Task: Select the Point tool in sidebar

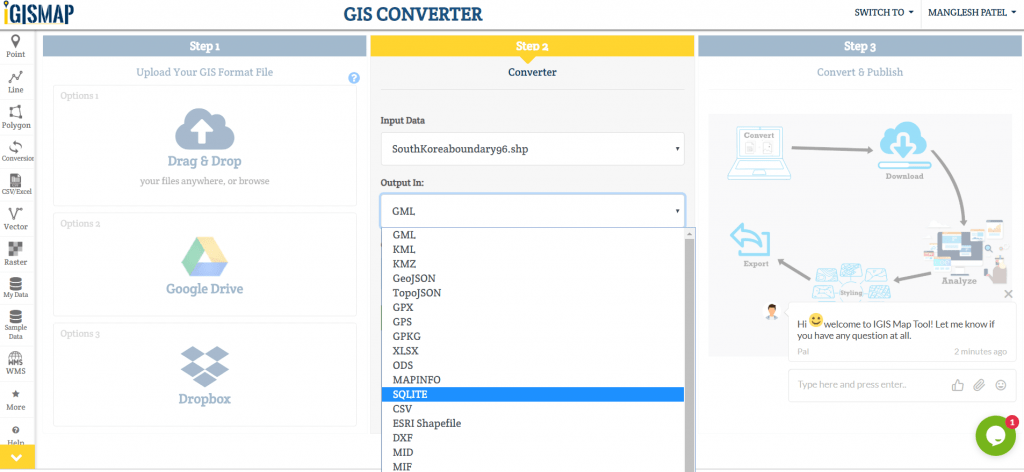Action: click(16, 46)
